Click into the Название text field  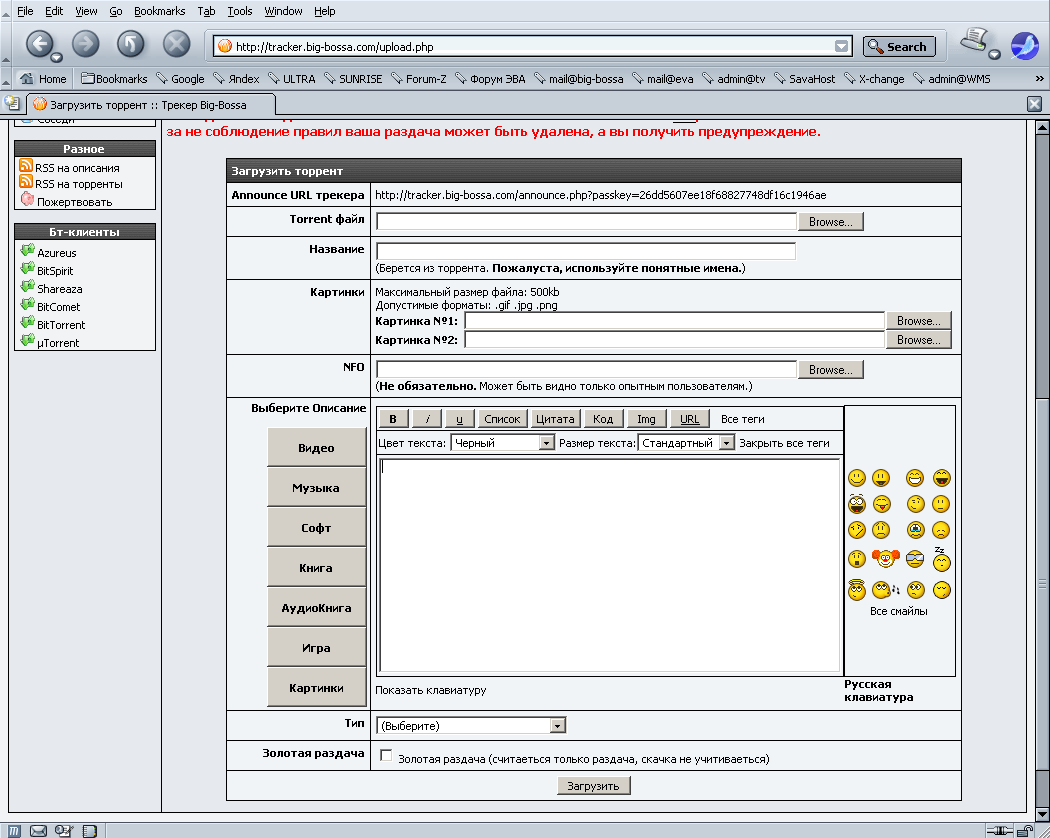click(x=585, y=251)
